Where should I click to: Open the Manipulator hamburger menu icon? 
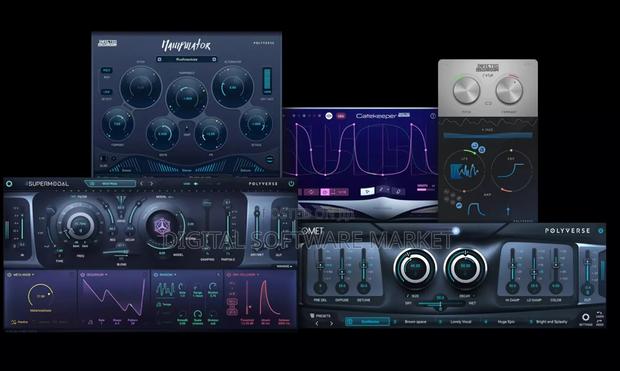269,159
